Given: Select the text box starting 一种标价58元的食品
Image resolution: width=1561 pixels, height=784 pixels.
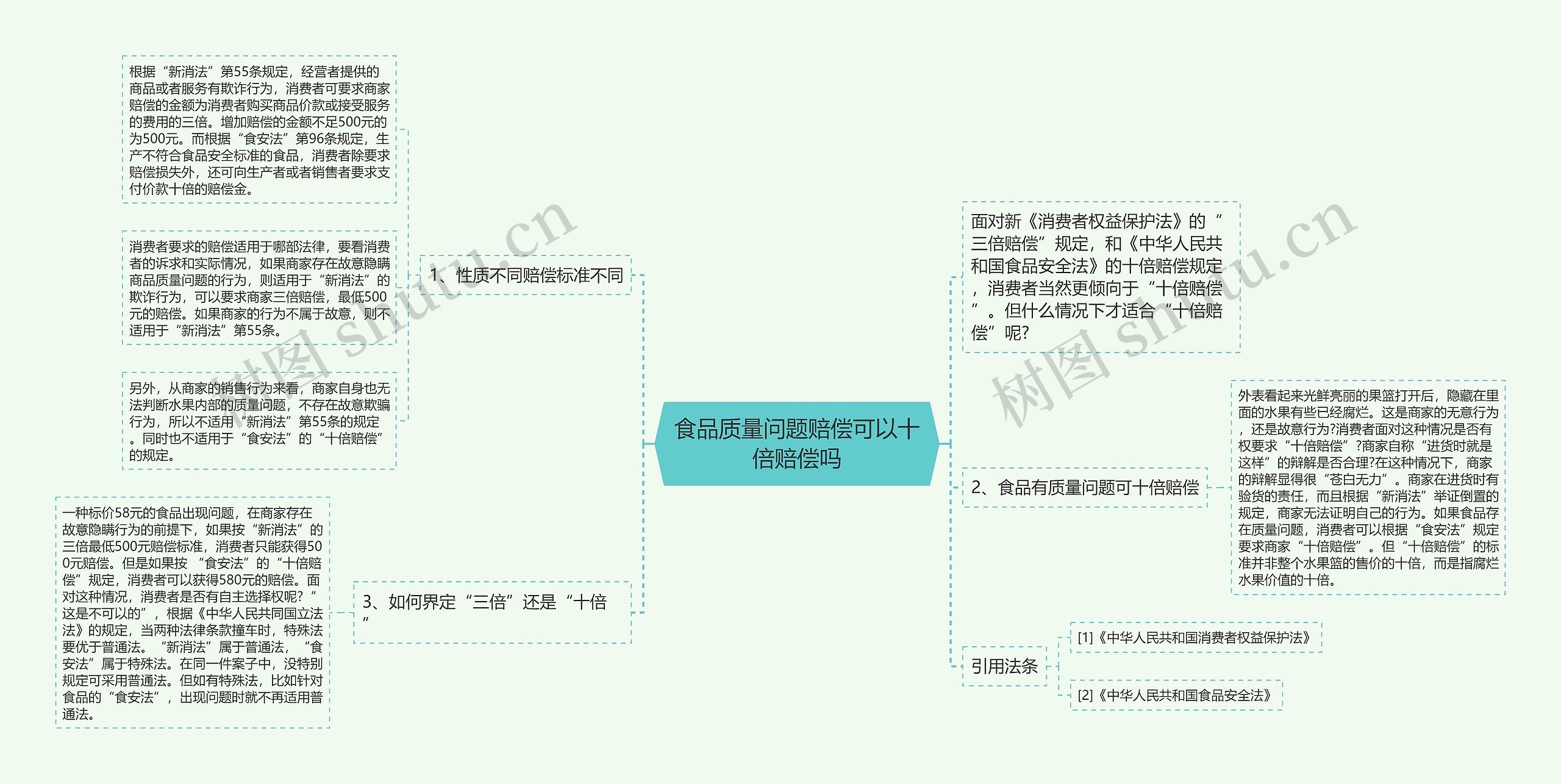Looking at the screenshot, I should (x=193, y=612).
